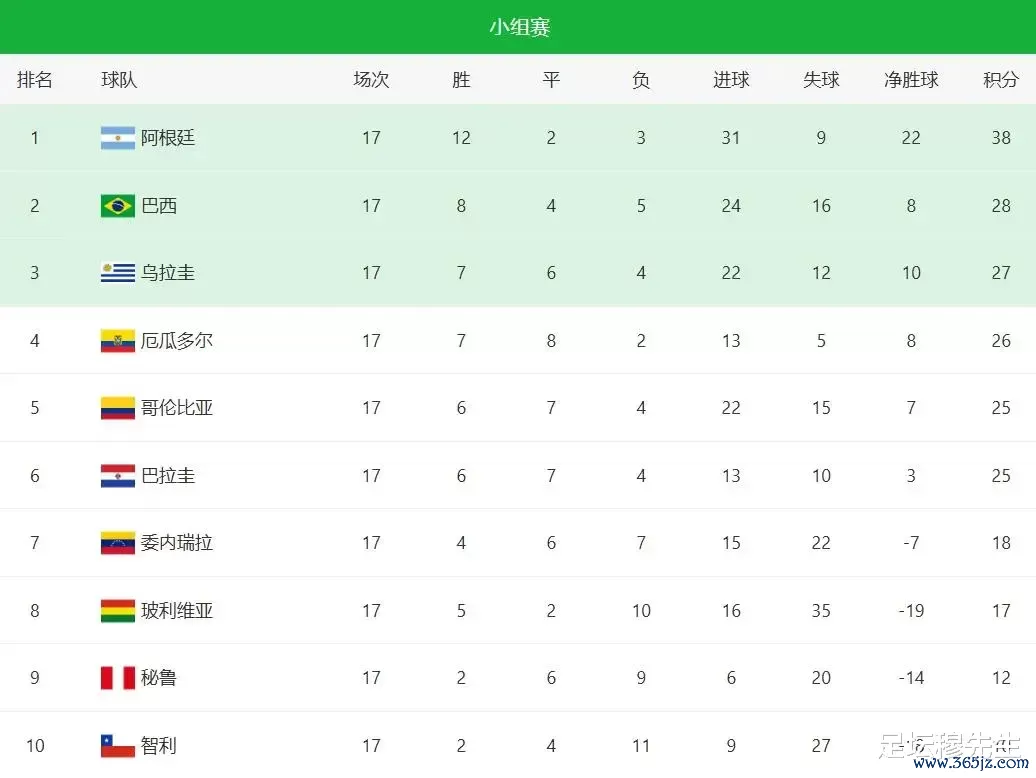This screenshot has height=778, width=1036.
Task: Click the Paraguay flag icon
Action: [x=118, y=476]
